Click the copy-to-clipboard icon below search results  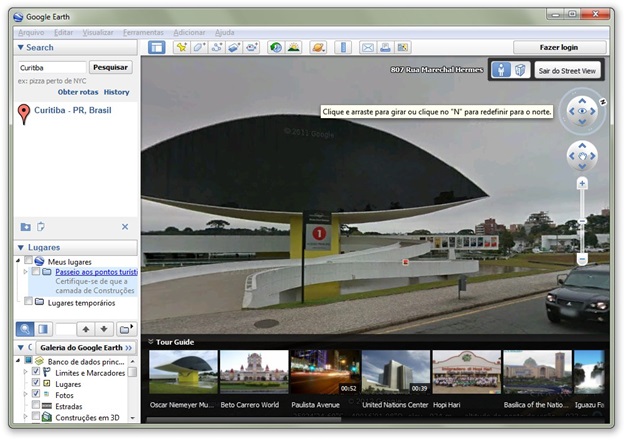click(x=41, y=227)
